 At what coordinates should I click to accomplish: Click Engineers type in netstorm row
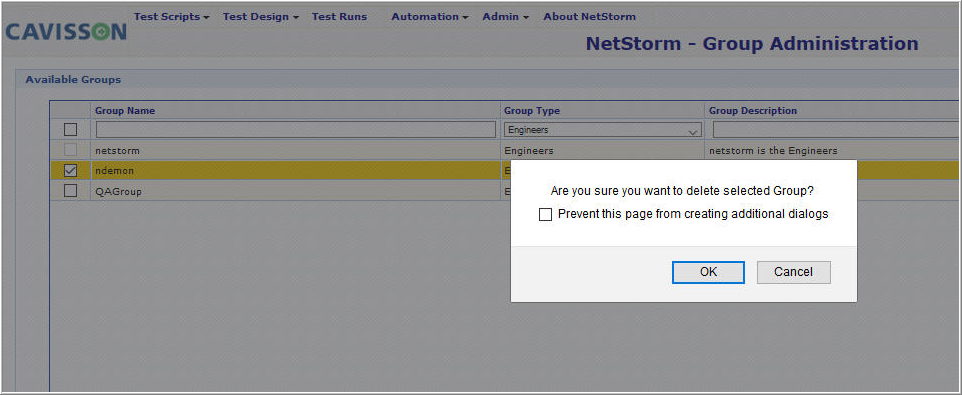coord(529,150)
